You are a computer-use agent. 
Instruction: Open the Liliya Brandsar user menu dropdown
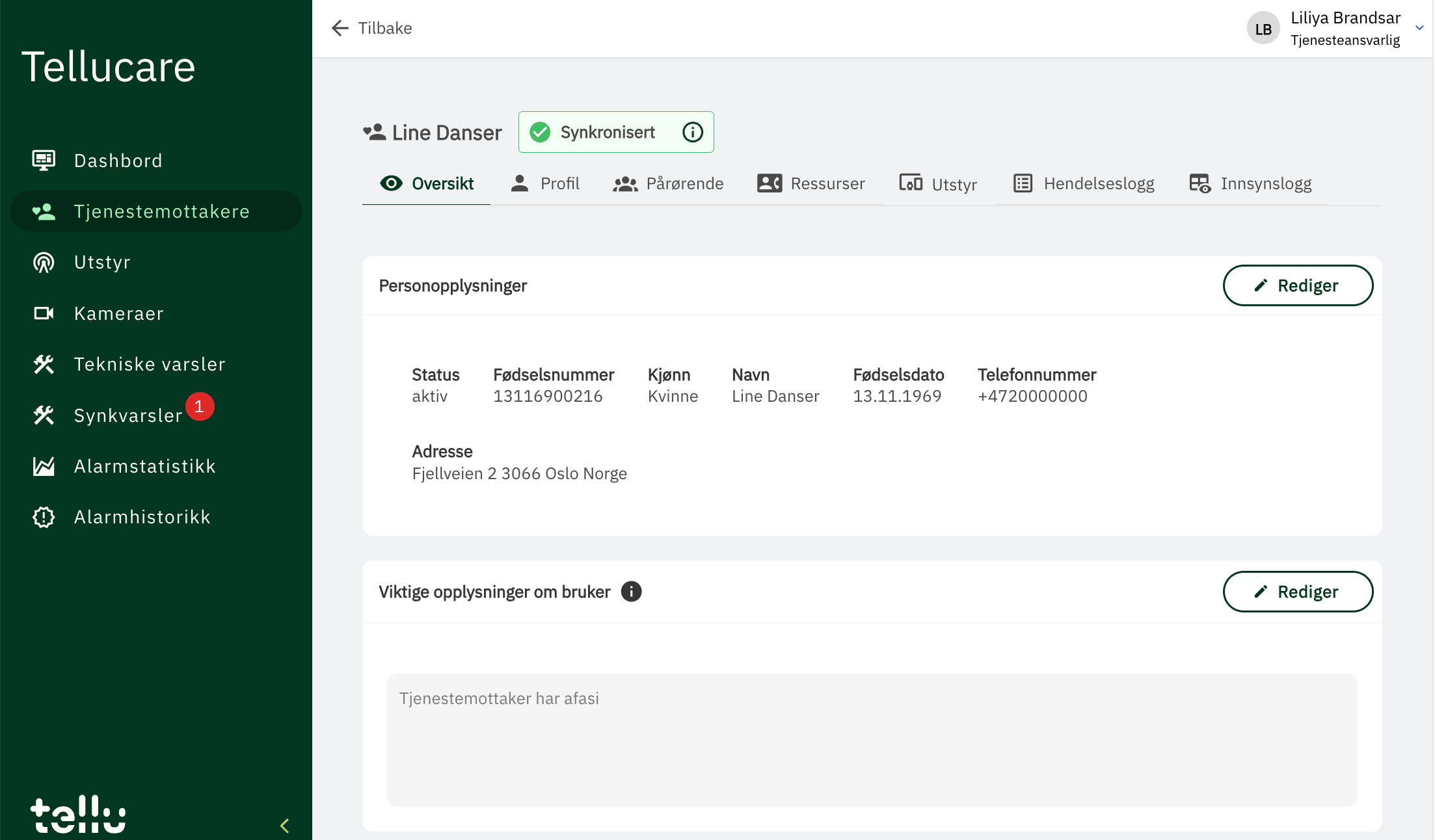click(1420, 28)
